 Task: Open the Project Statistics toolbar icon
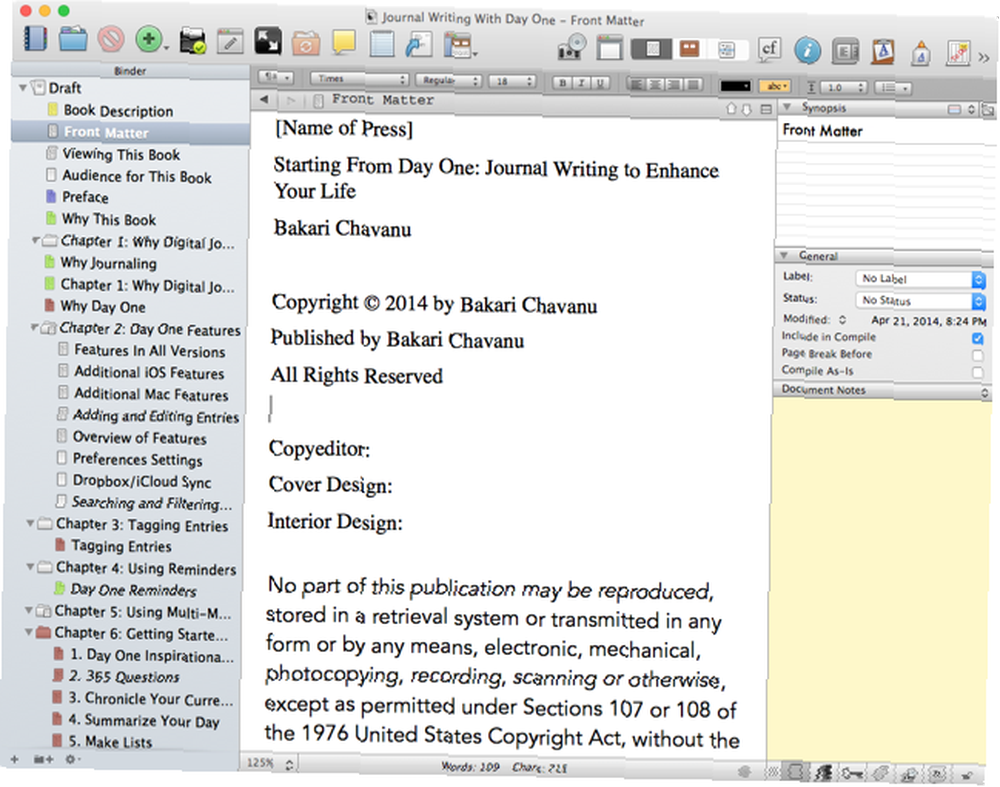tap(958, 54)
